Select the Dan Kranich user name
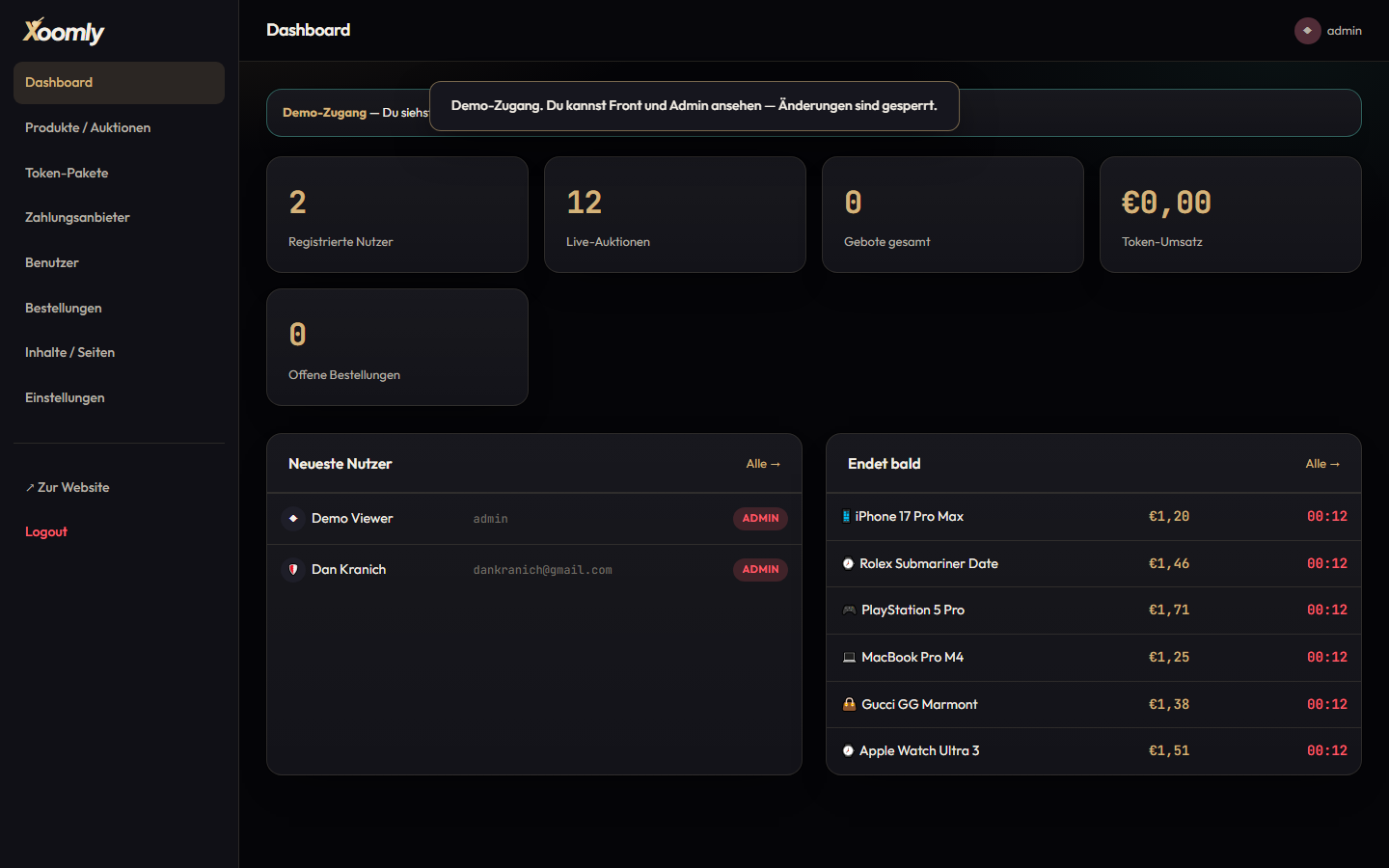This screenshot has width=1389, height=868. (348, 570)
